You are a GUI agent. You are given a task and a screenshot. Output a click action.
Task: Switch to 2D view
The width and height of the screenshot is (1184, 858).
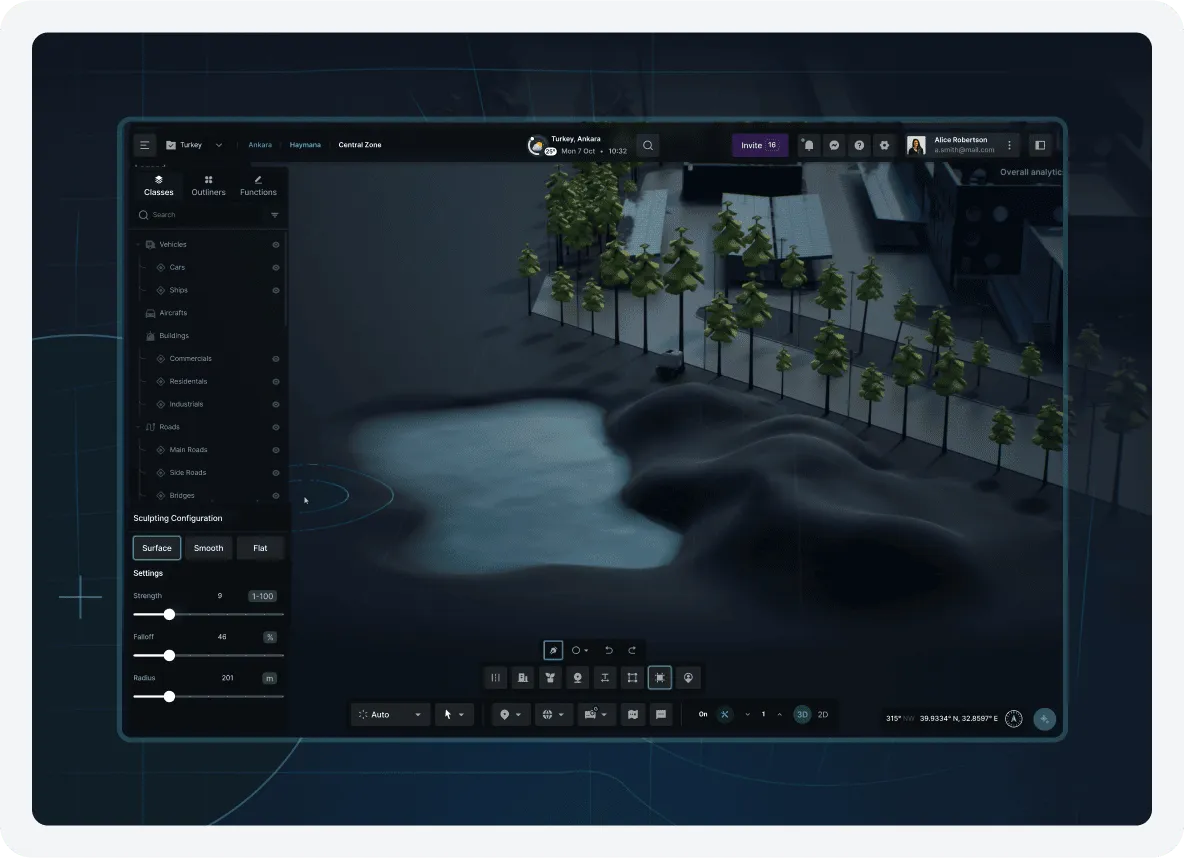(823, 714)
